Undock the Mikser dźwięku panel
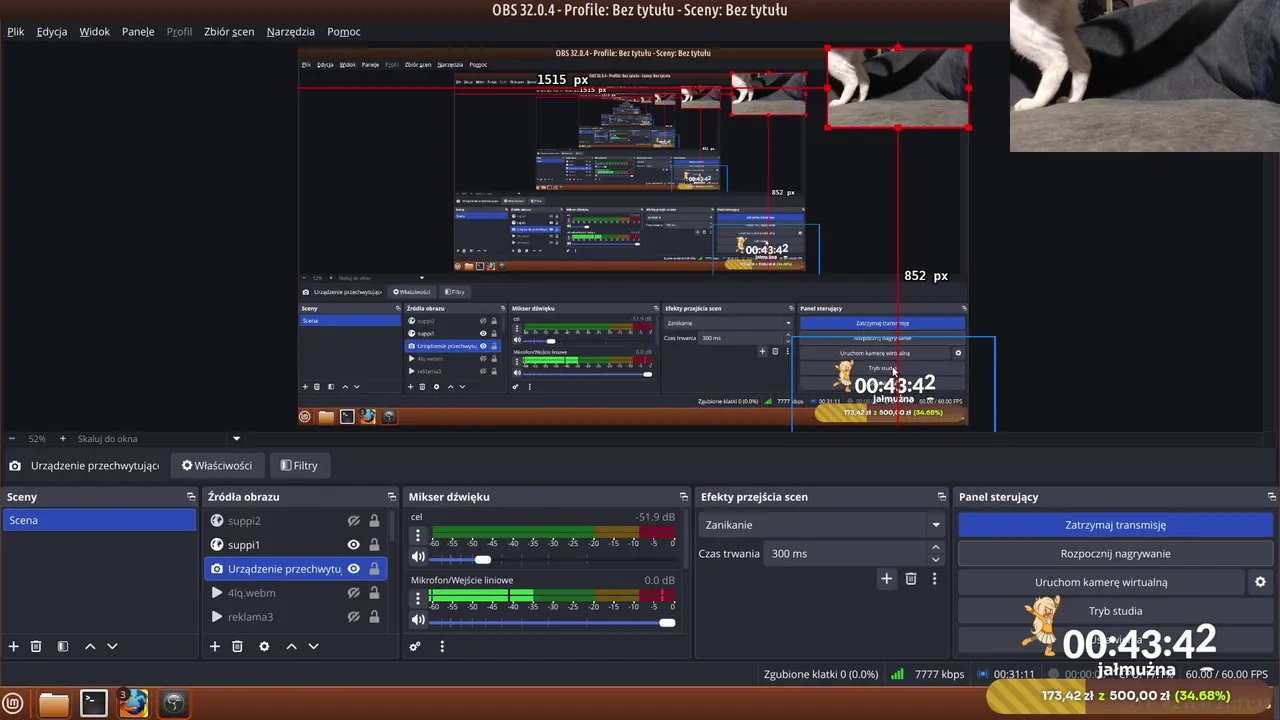The height and width of the screenshot is (720, 1280). point(684,497)
